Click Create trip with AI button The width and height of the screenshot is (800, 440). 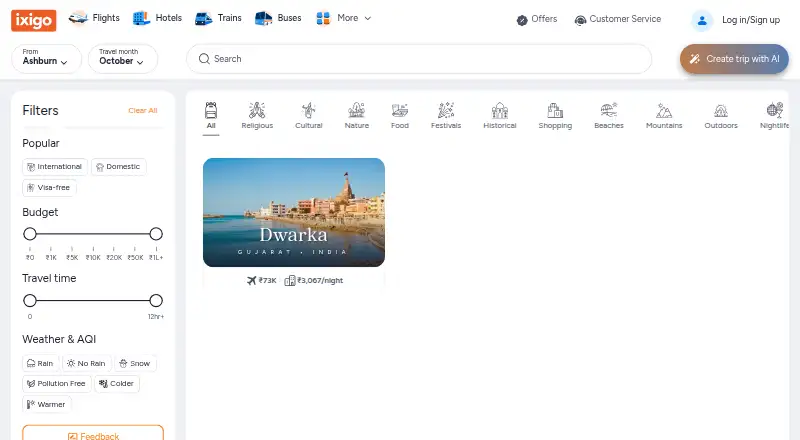tap(734, 59)
